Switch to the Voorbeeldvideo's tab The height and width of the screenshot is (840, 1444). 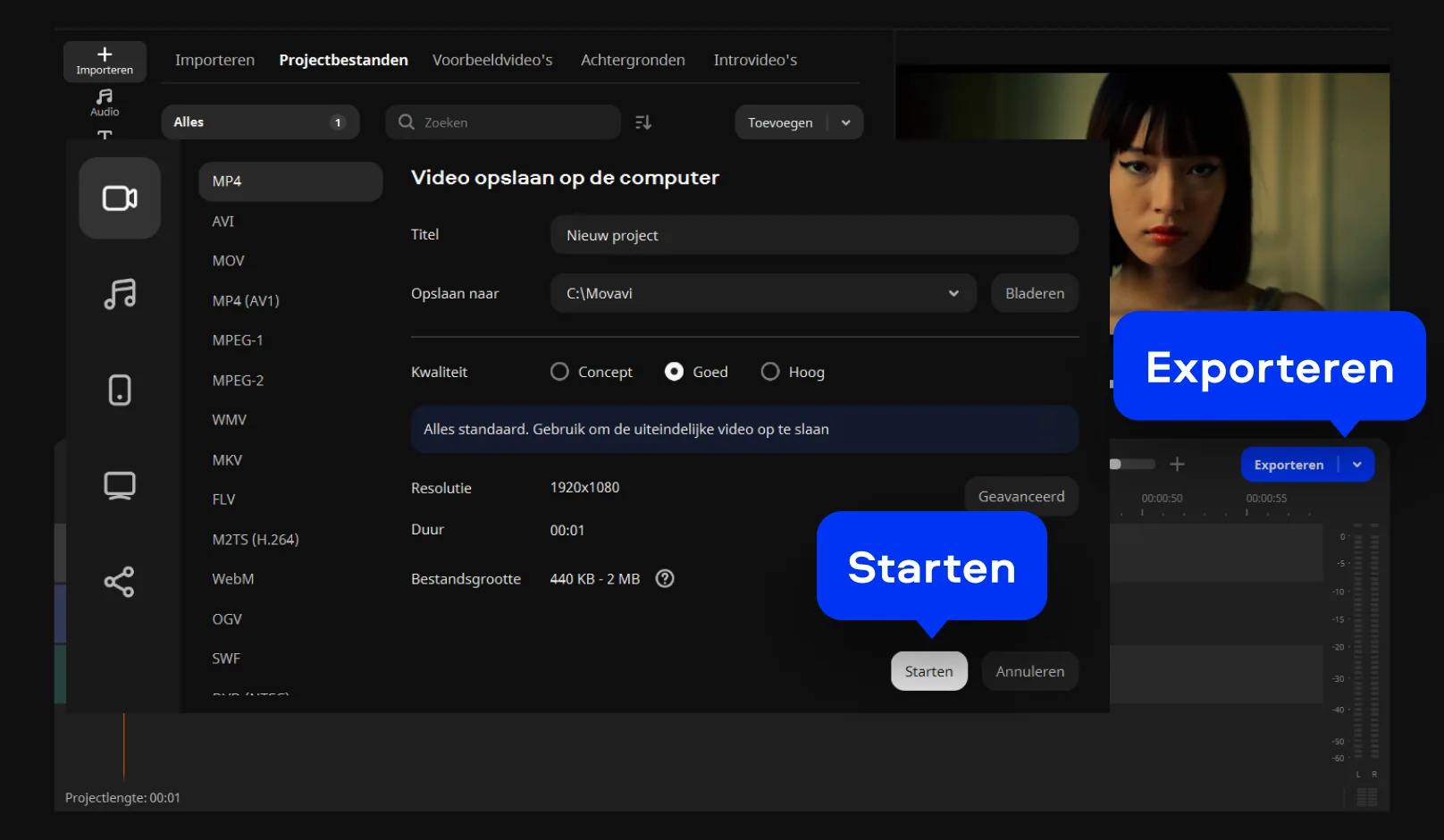(492, 60)
